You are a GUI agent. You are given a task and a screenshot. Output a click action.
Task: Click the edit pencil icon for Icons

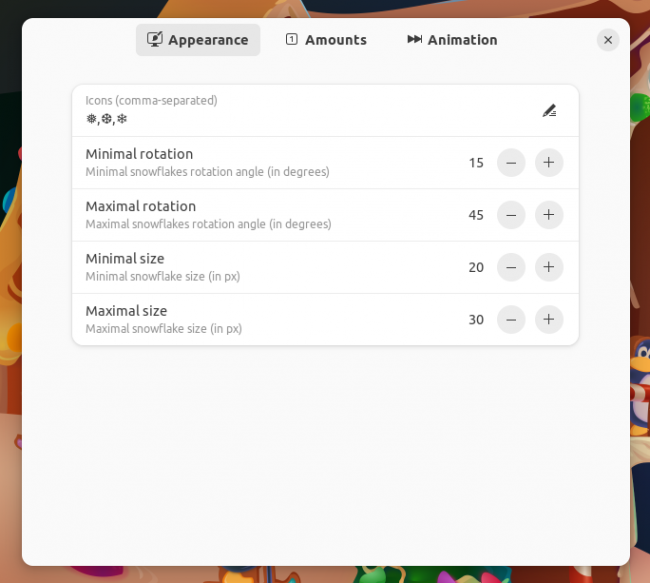[549, 111]
